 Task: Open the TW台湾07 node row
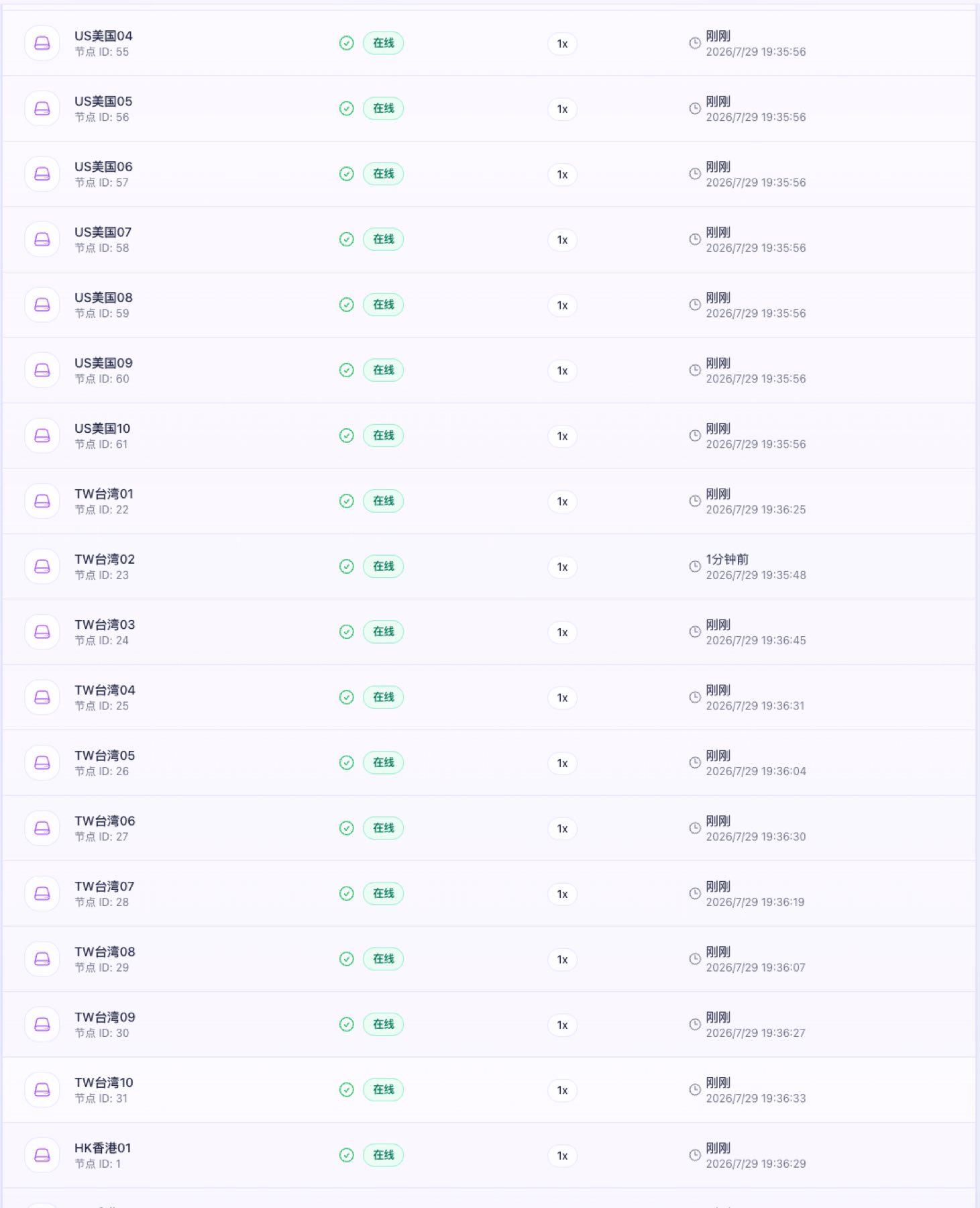click(x=489, y=893)
